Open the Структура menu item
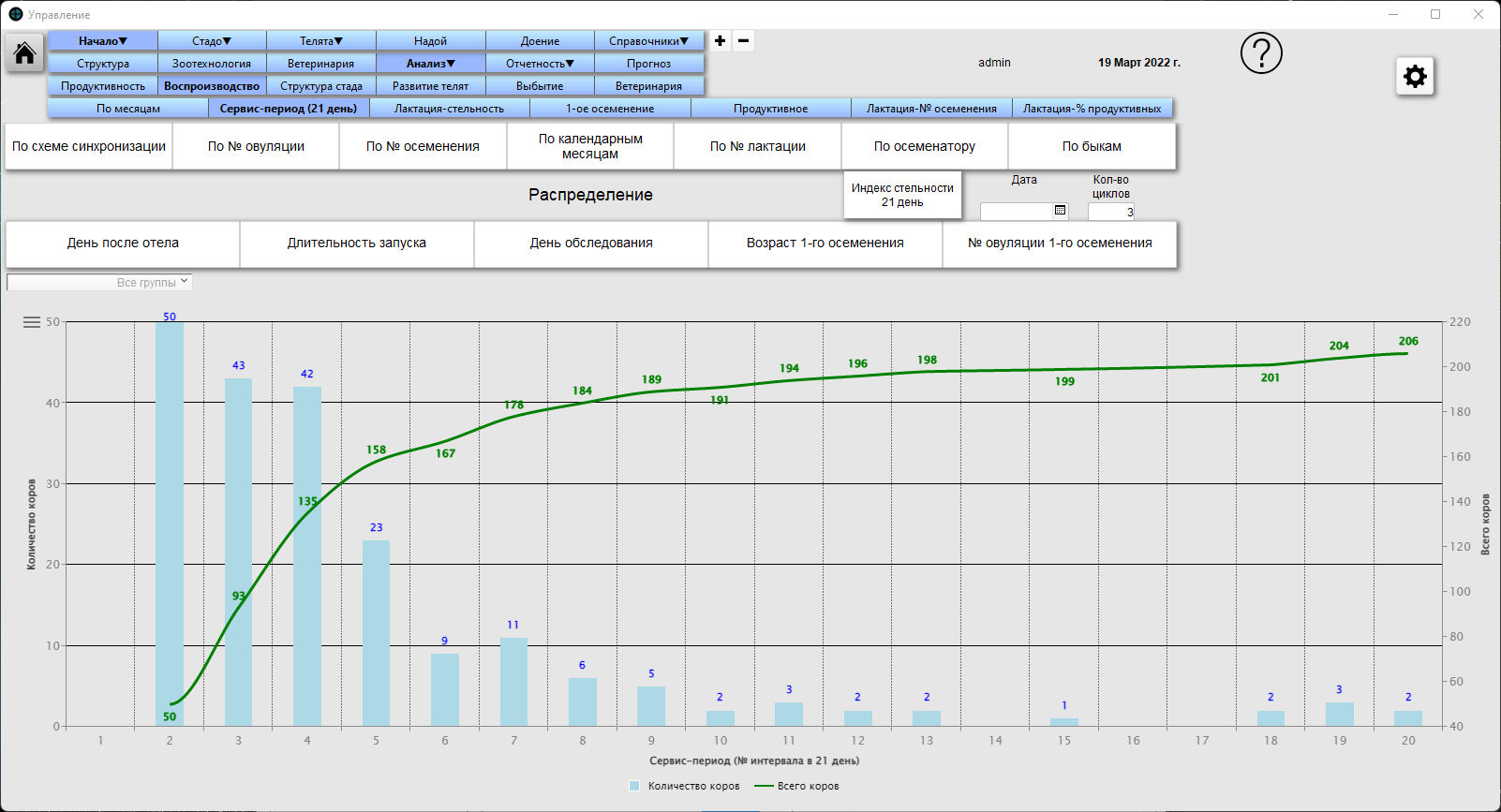 tap(103, 64)
